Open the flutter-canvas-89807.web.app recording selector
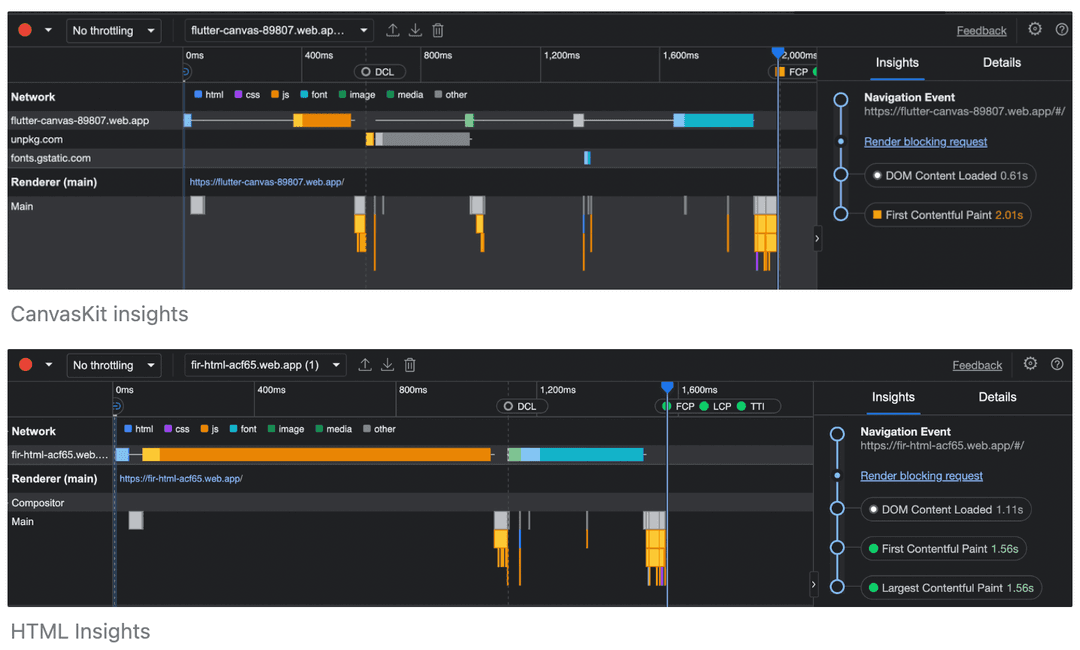The height and width of the screenshot is (650, 1080). (279, 31)
